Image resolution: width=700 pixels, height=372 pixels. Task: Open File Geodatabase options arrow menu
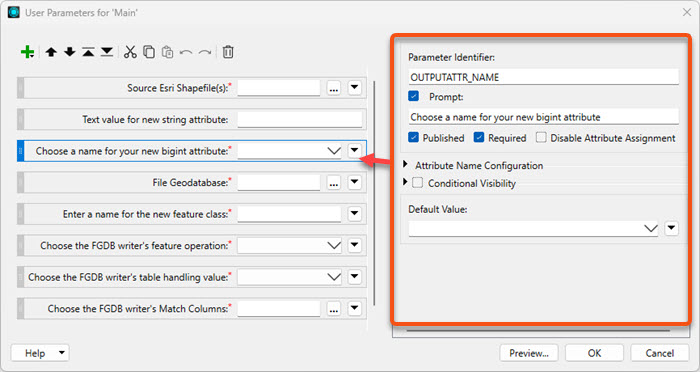click(354, 182)
